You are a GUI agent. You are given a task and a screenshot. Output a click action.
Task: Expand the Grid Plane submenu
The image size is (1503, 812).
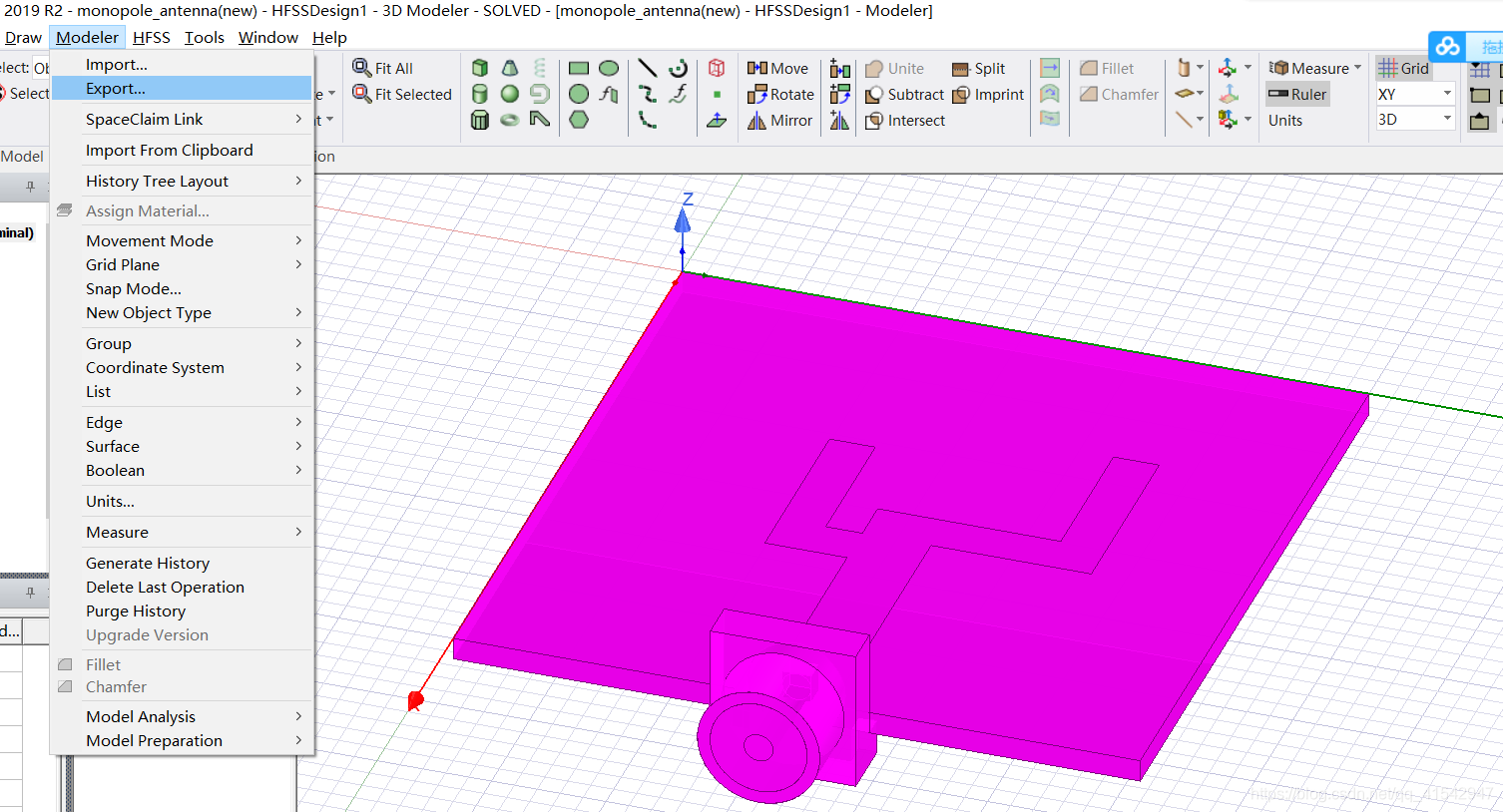(182, 264)
